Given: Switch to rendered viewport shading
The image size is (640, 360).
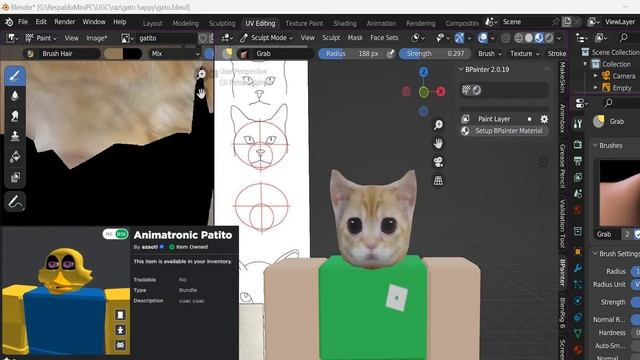Looking at the screenshot, I should point(549,38).
